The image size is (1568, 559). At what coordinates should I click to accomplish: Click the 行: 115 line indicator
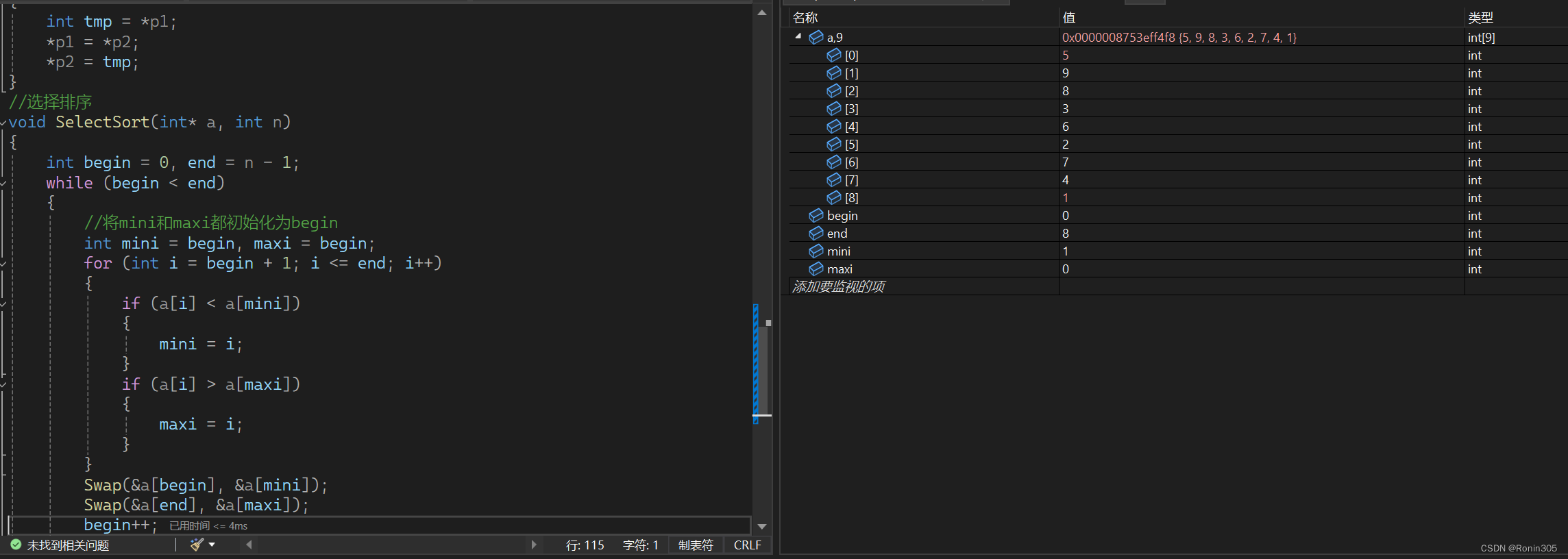pos(585,545)
